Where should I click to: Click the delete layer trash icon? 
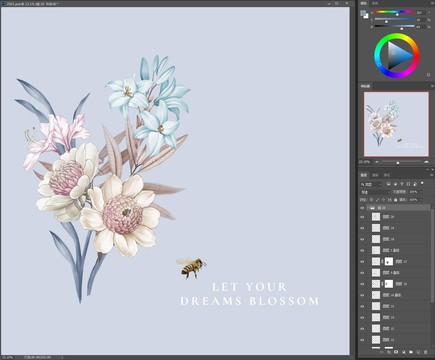(x=425, y=352)
